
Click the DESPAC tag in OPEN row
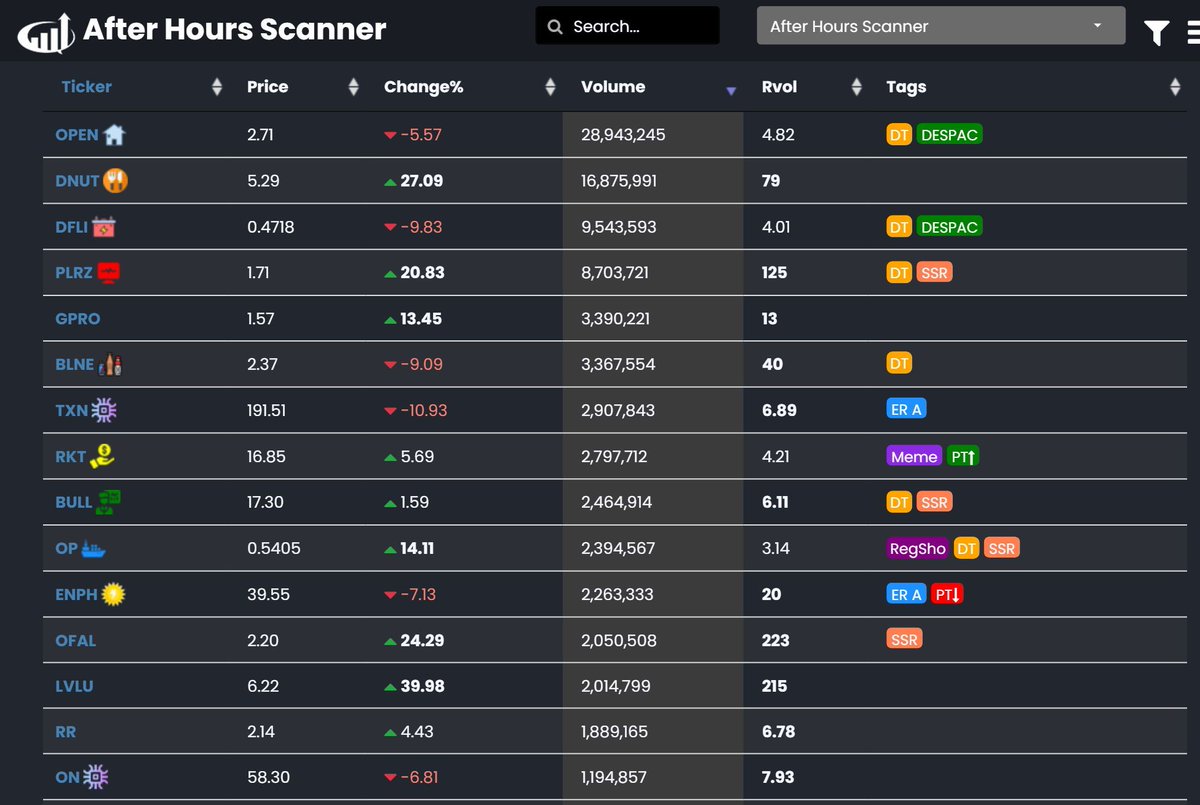click(x=949, y=134)
